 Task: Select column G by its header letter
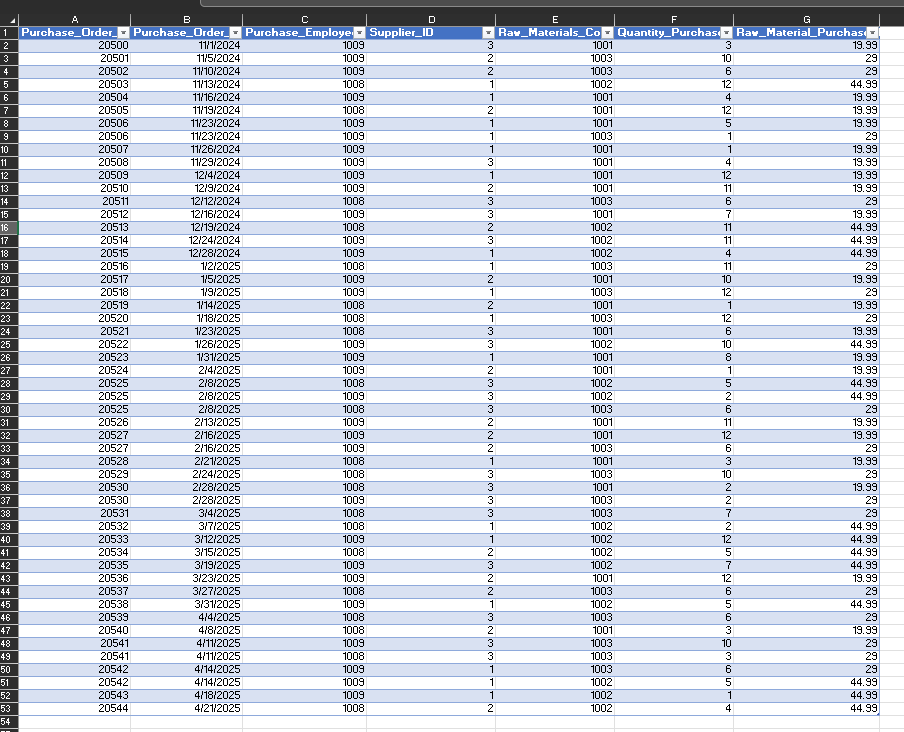[807, 20]
